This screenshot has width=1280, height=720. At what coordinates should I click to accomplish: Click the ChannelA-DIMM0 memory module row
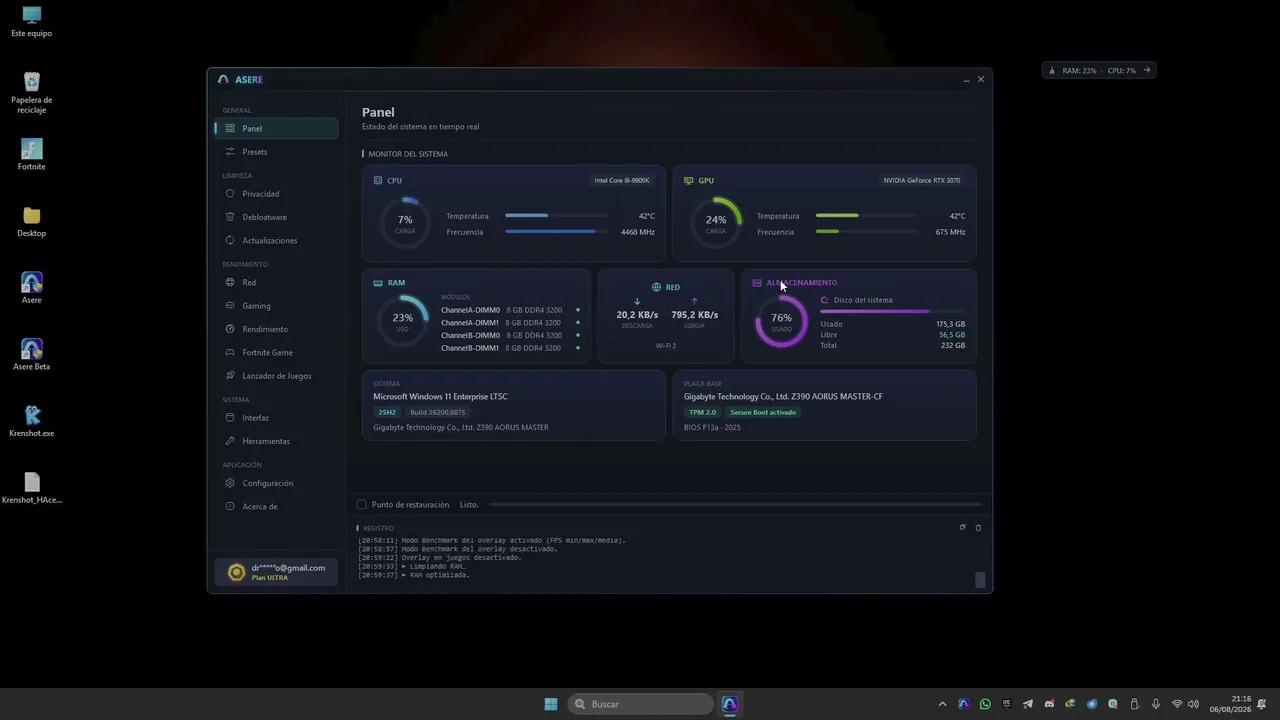(511, 310)
